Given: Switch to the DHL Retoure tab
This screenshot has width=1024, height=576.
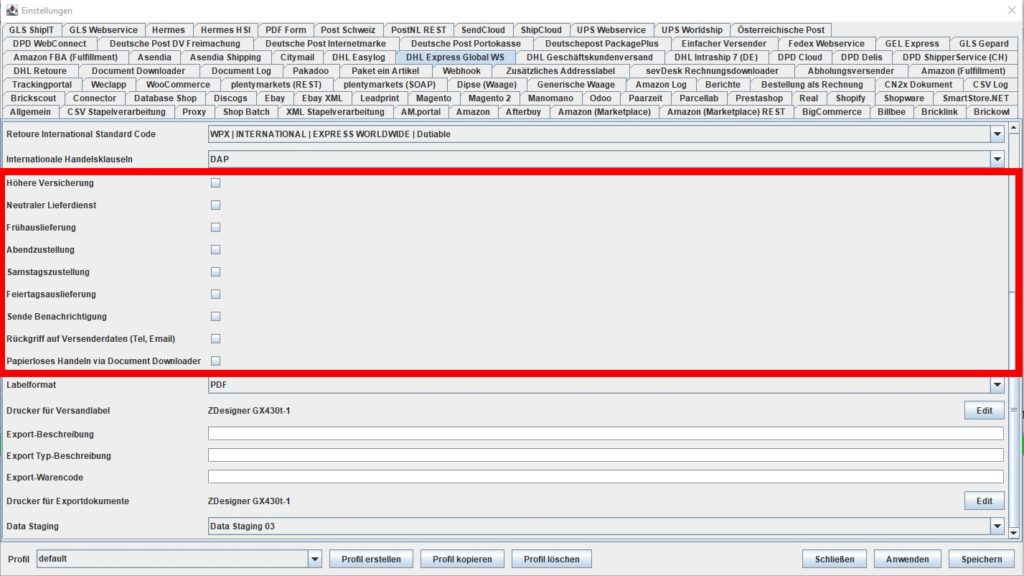Looking at the screenshot, I should tap(40, 71).
